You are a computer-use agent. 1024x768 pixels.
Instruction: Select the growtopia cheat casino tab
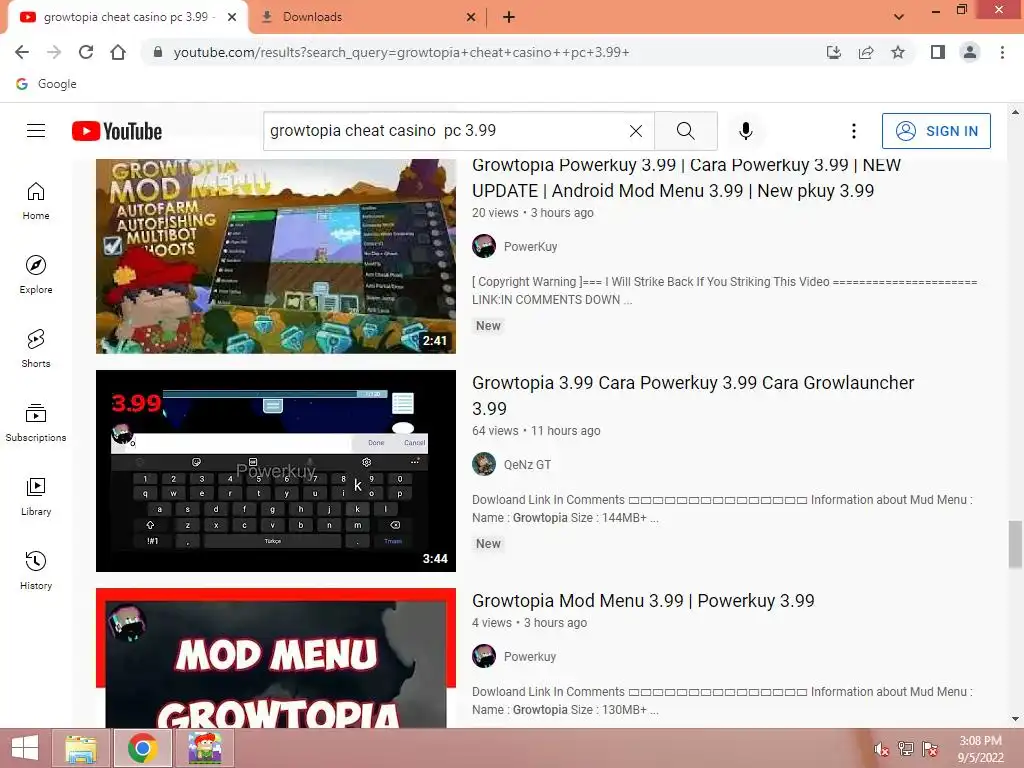coord(127,17)
